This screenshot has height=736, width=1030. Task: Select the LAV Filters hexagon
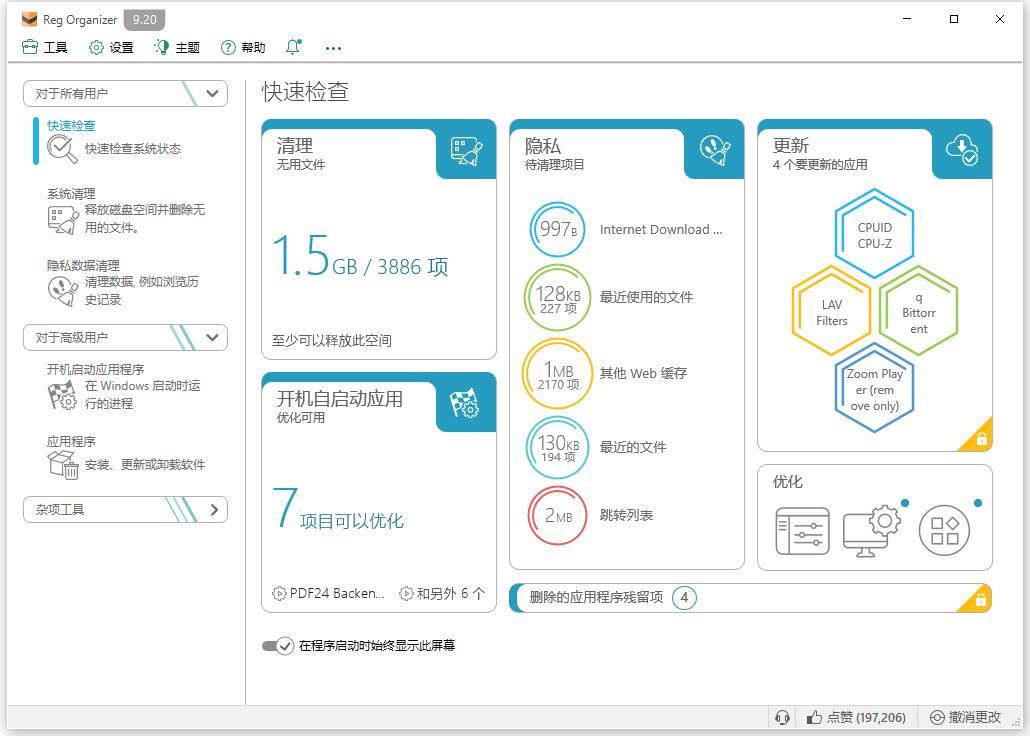click(832, 312)
